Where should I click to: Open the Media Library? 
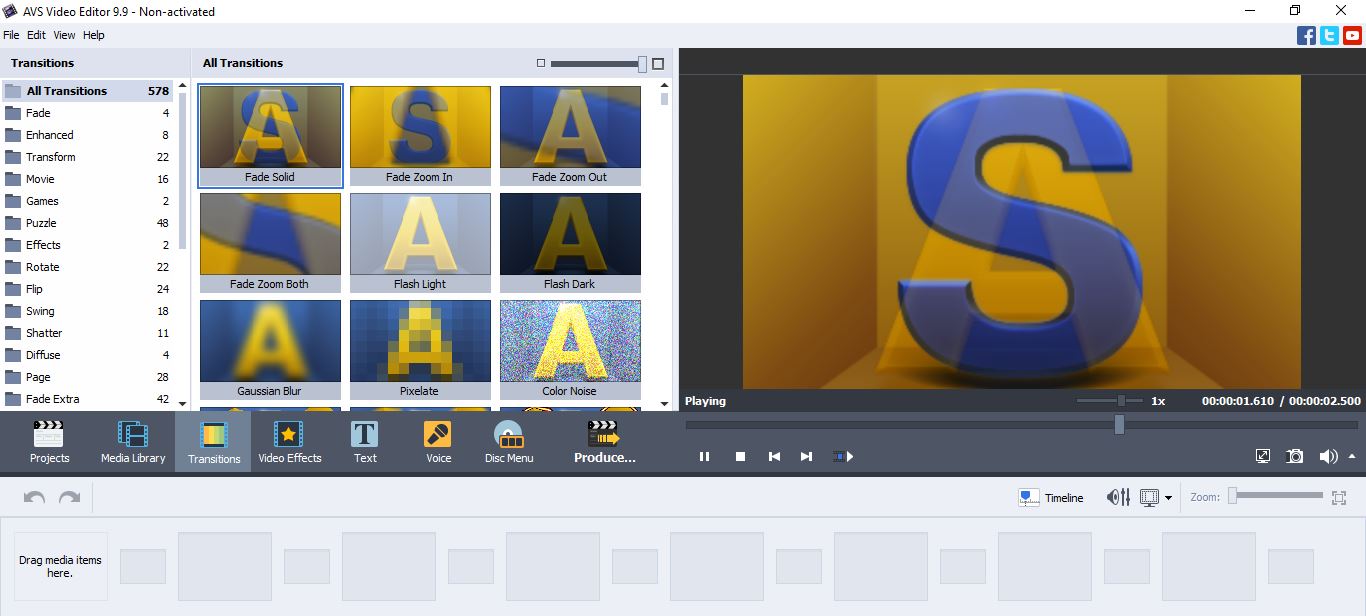(133, 442)
